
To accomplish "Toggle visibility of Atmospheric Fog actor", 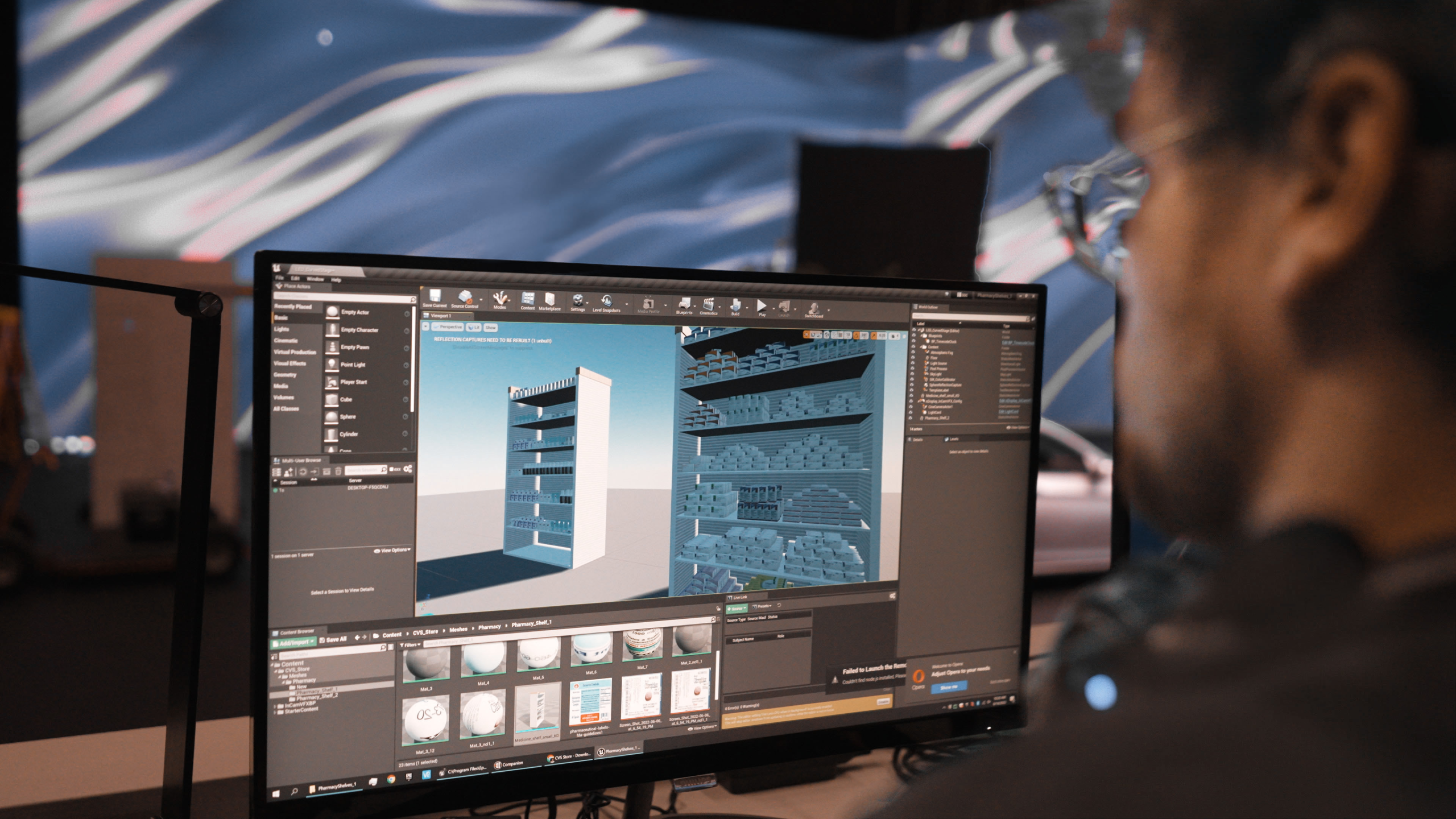I will [x=914, y=352].
